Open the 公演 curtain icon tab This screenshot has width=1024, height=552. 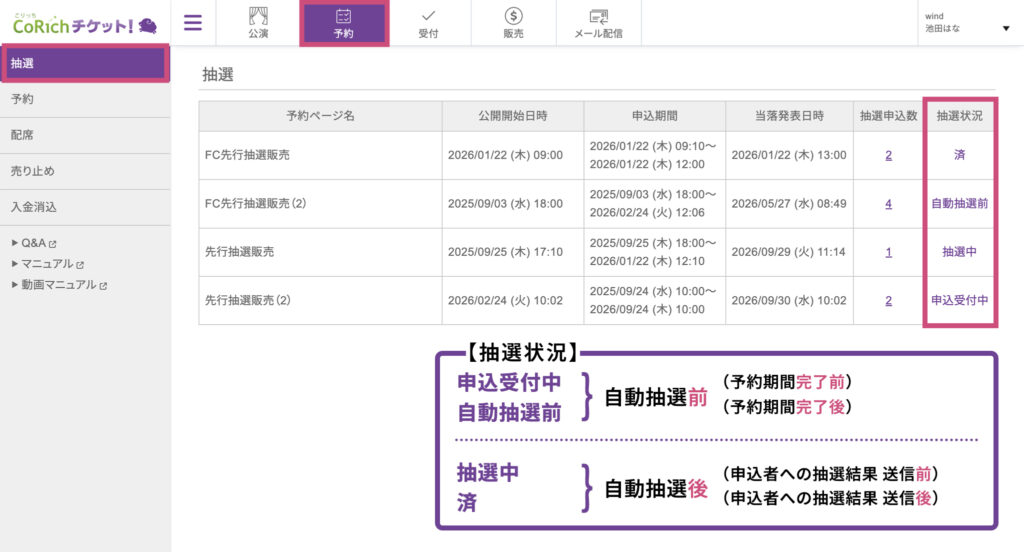[258, 24]
